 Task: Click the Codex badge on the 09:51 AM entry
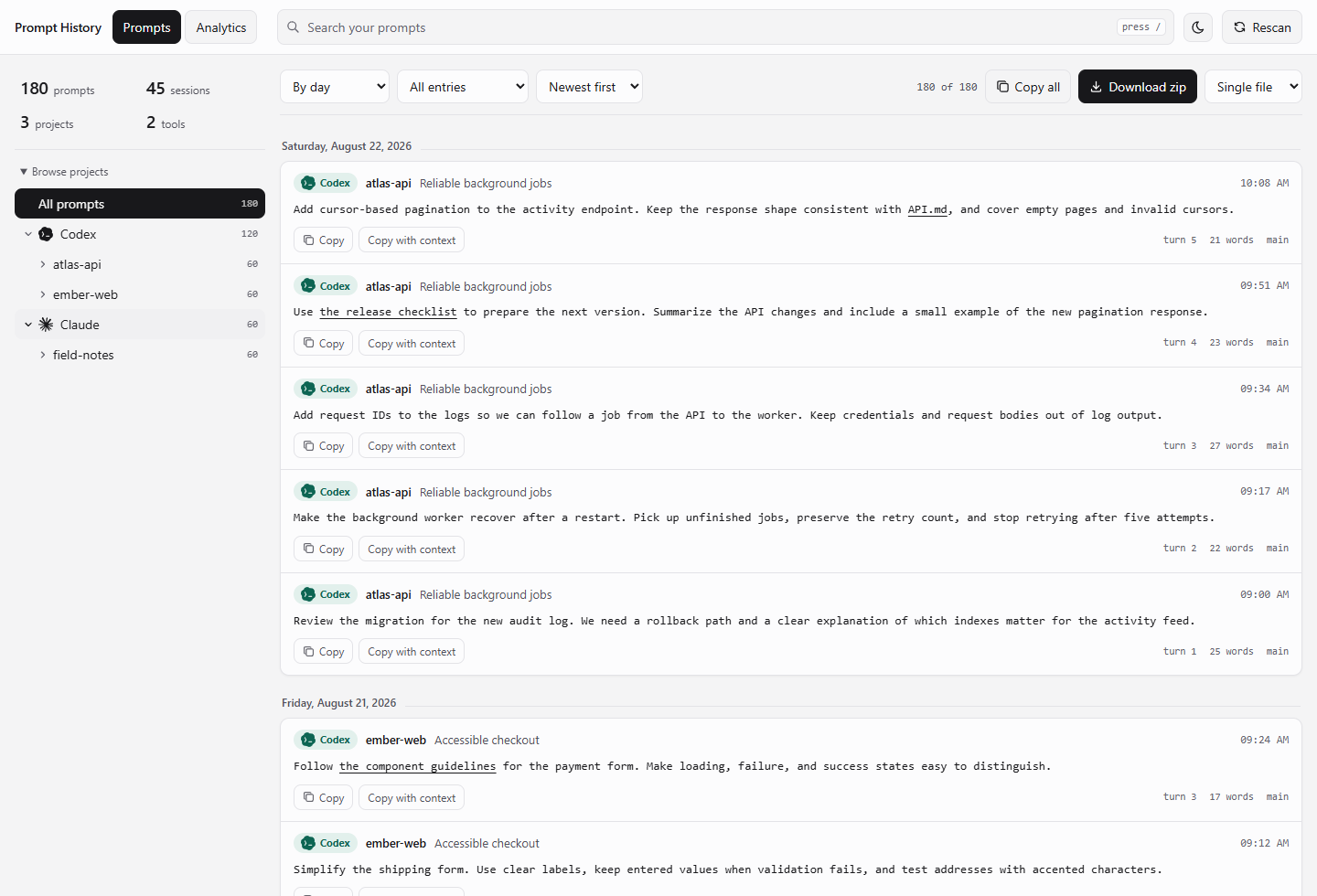[326, 286]
